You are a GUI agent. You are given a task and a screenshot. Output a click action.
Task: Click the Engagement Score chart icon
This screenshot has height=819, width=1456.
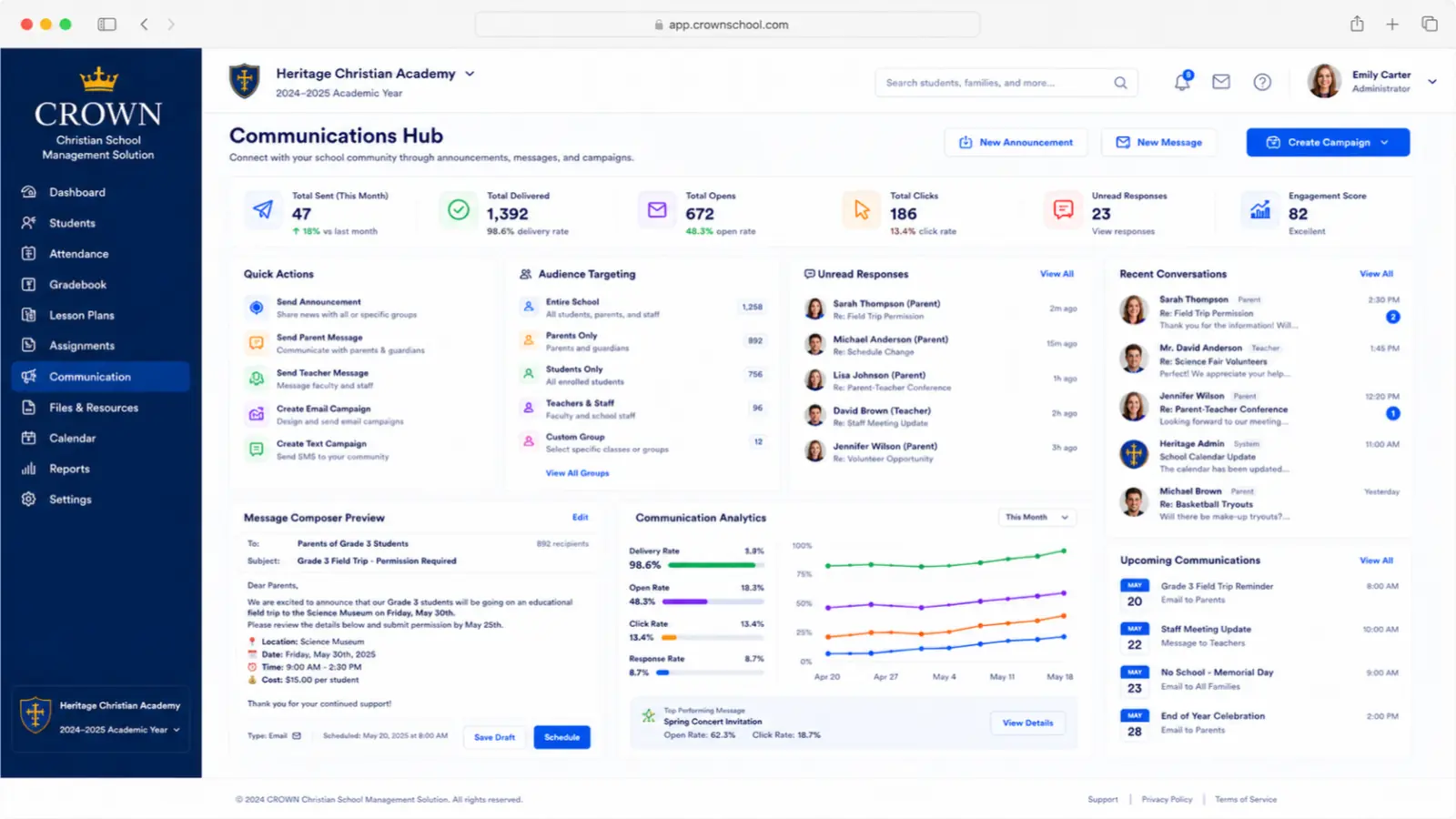click(x=1260, y=210)
